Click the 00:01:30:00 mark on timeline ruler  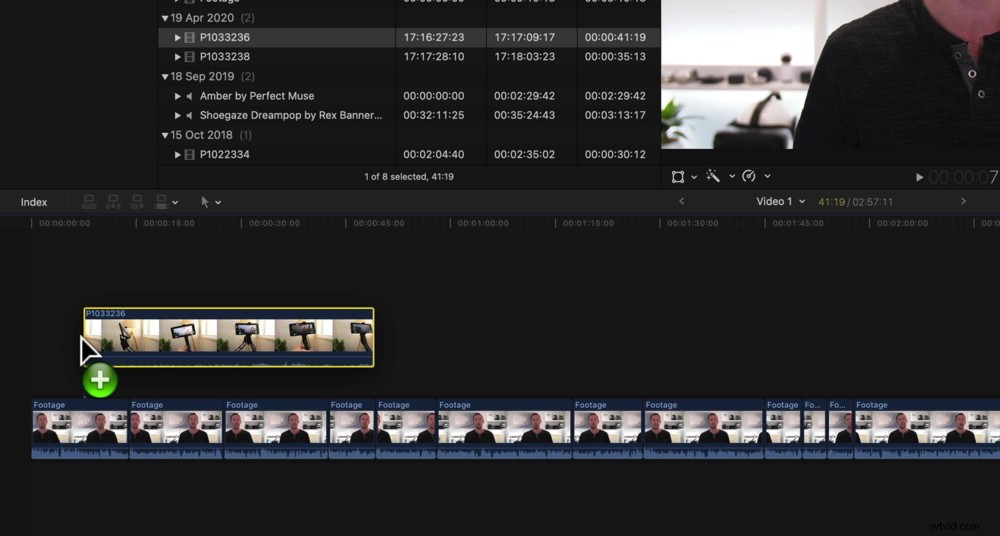tap(693, 224)
